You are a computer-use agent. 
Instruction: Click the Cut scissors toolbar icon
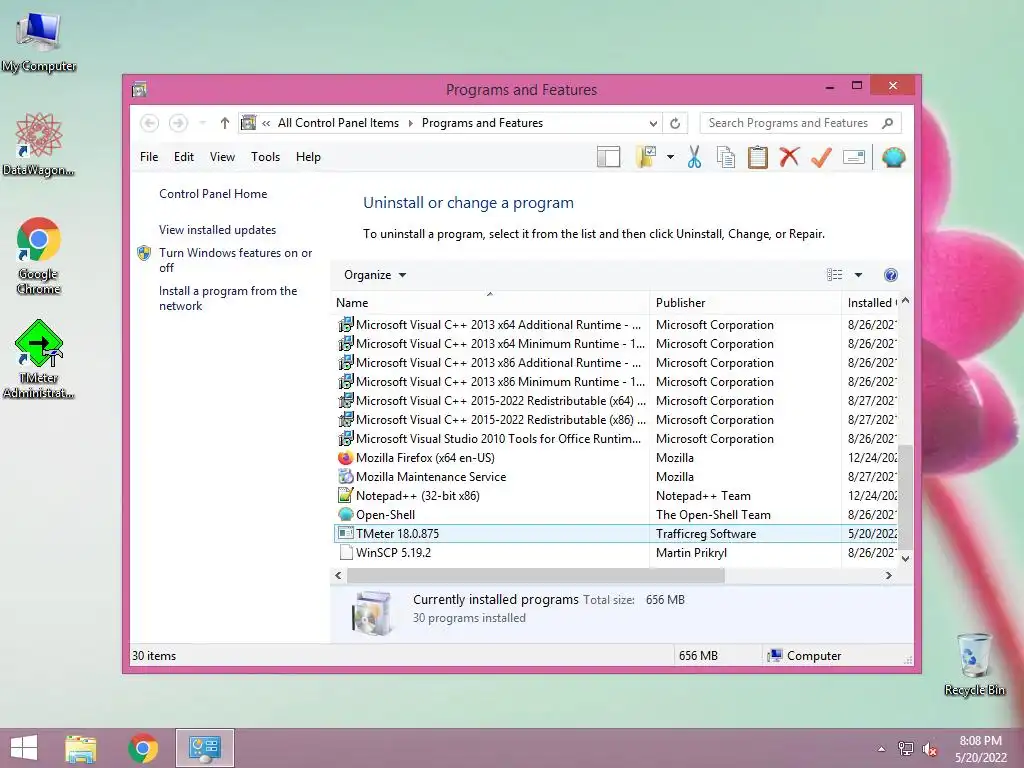coord(694,157)
